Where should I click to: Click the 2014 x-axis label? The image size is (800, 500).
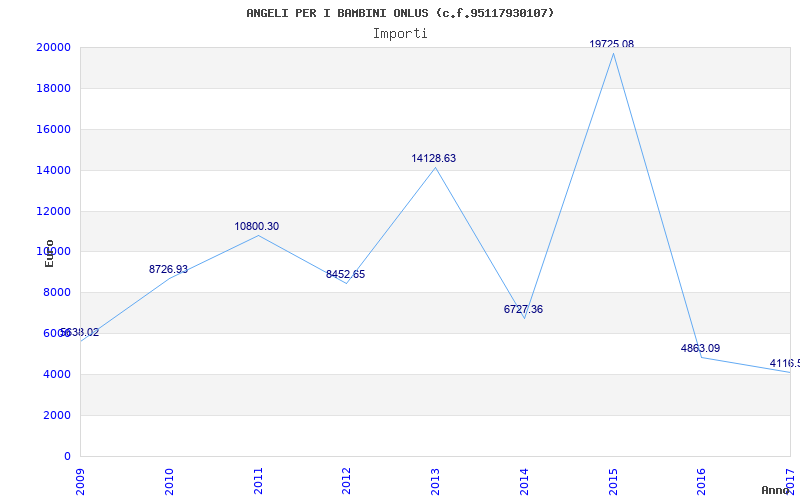[524, 482]
